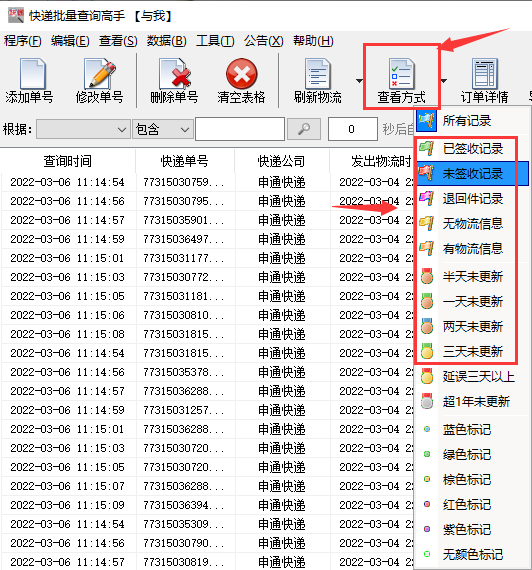
Task: Click the 添加单号 toolbar icon
Action: pyautogui.click(x=32, y=74)
